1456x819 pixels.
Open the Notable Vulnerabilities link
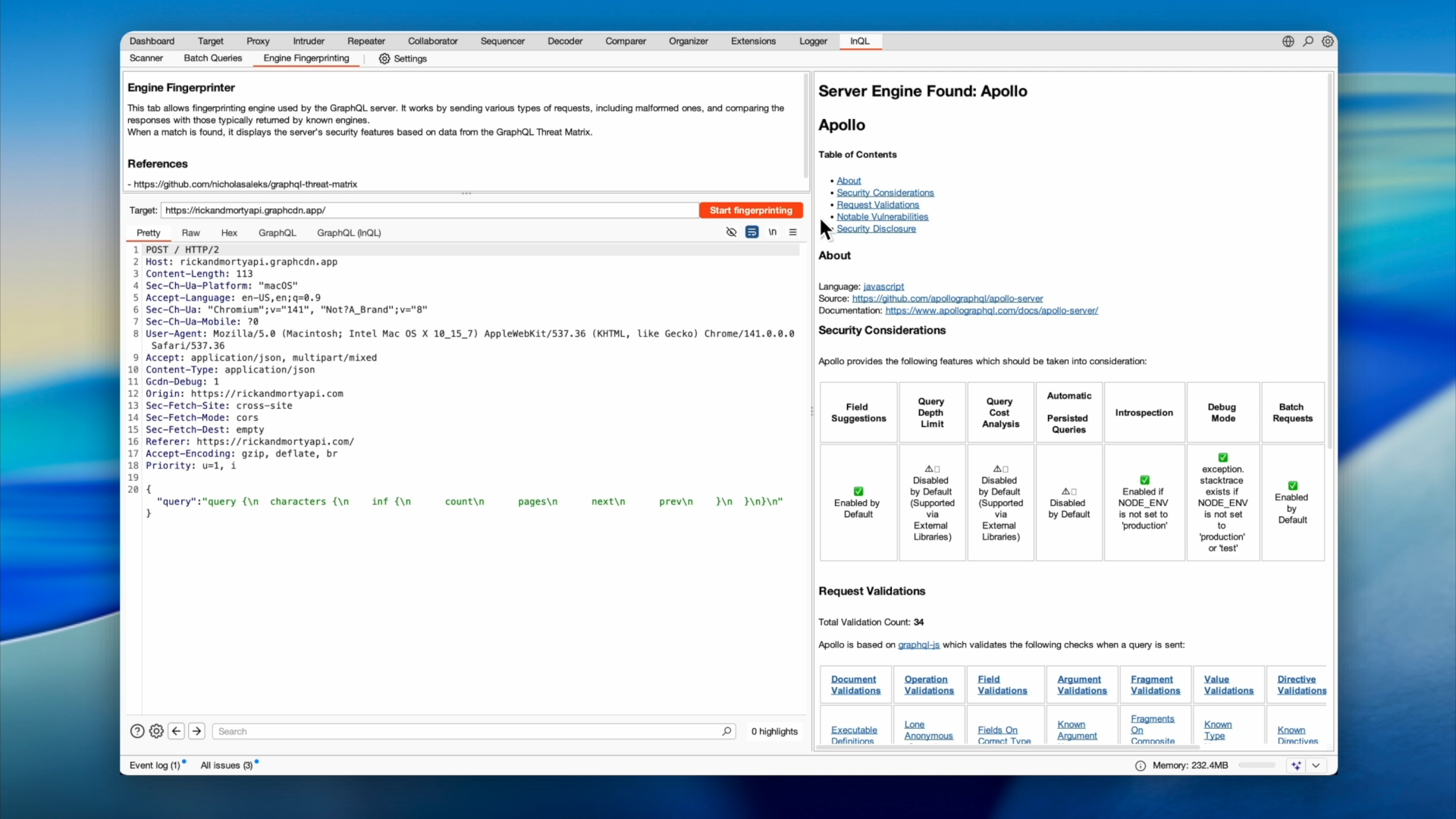(882, 217)
